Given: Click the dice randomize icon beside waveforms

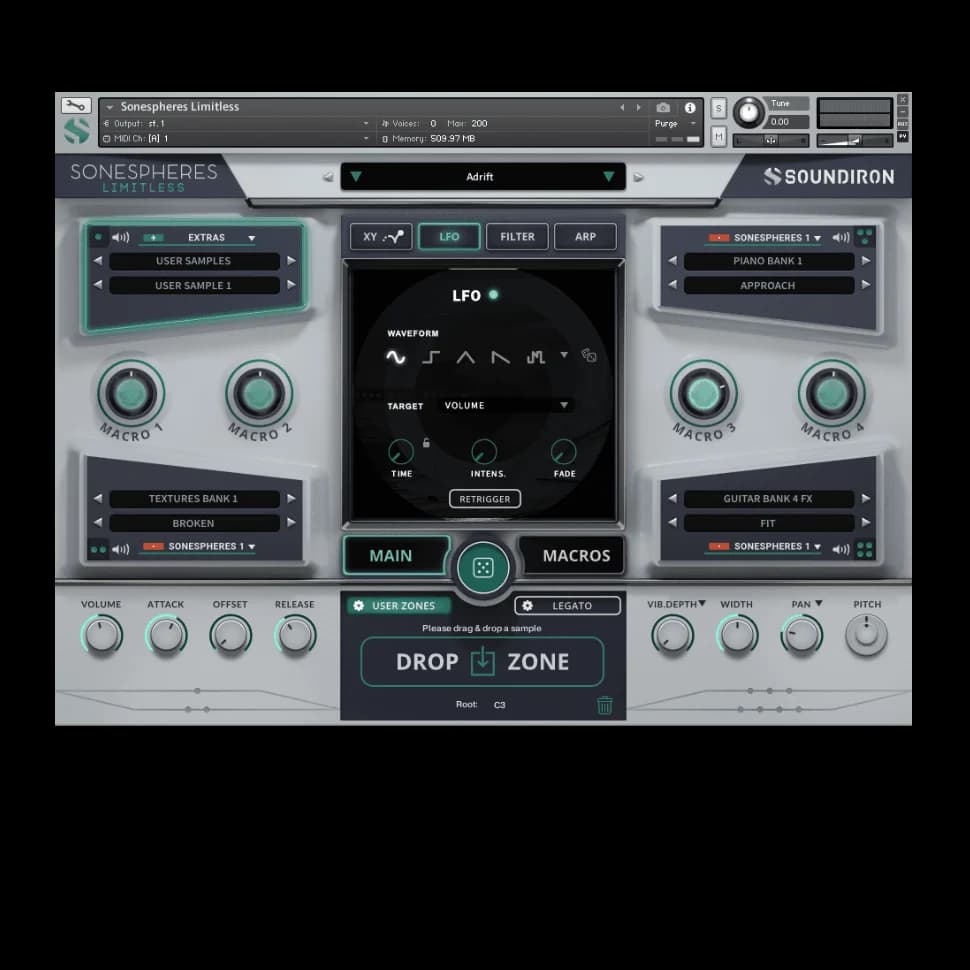Looking at the screenshot, I should tap(589, 357).
